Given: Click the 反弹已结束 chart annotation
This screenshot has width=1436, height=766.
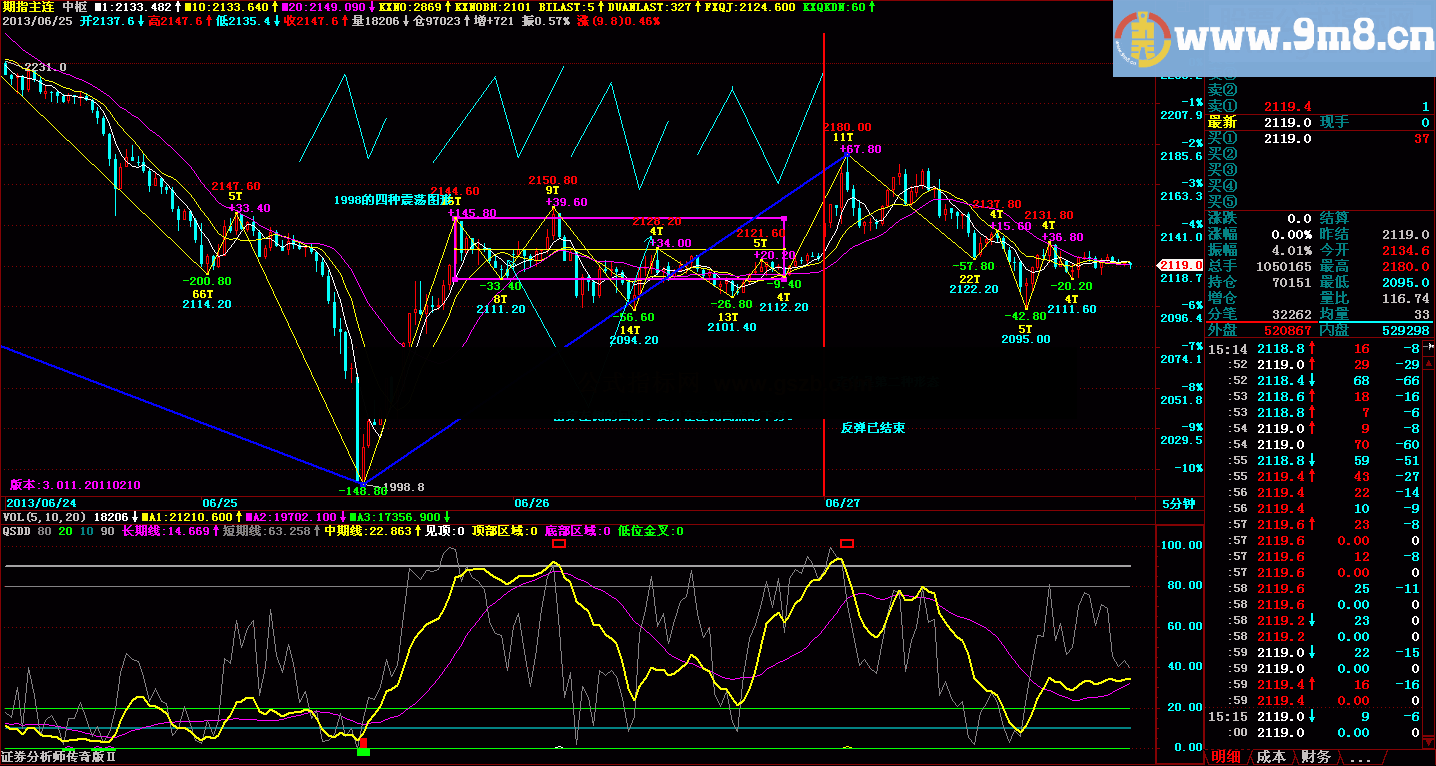Looking at the screenshot, I should point(872,428).
